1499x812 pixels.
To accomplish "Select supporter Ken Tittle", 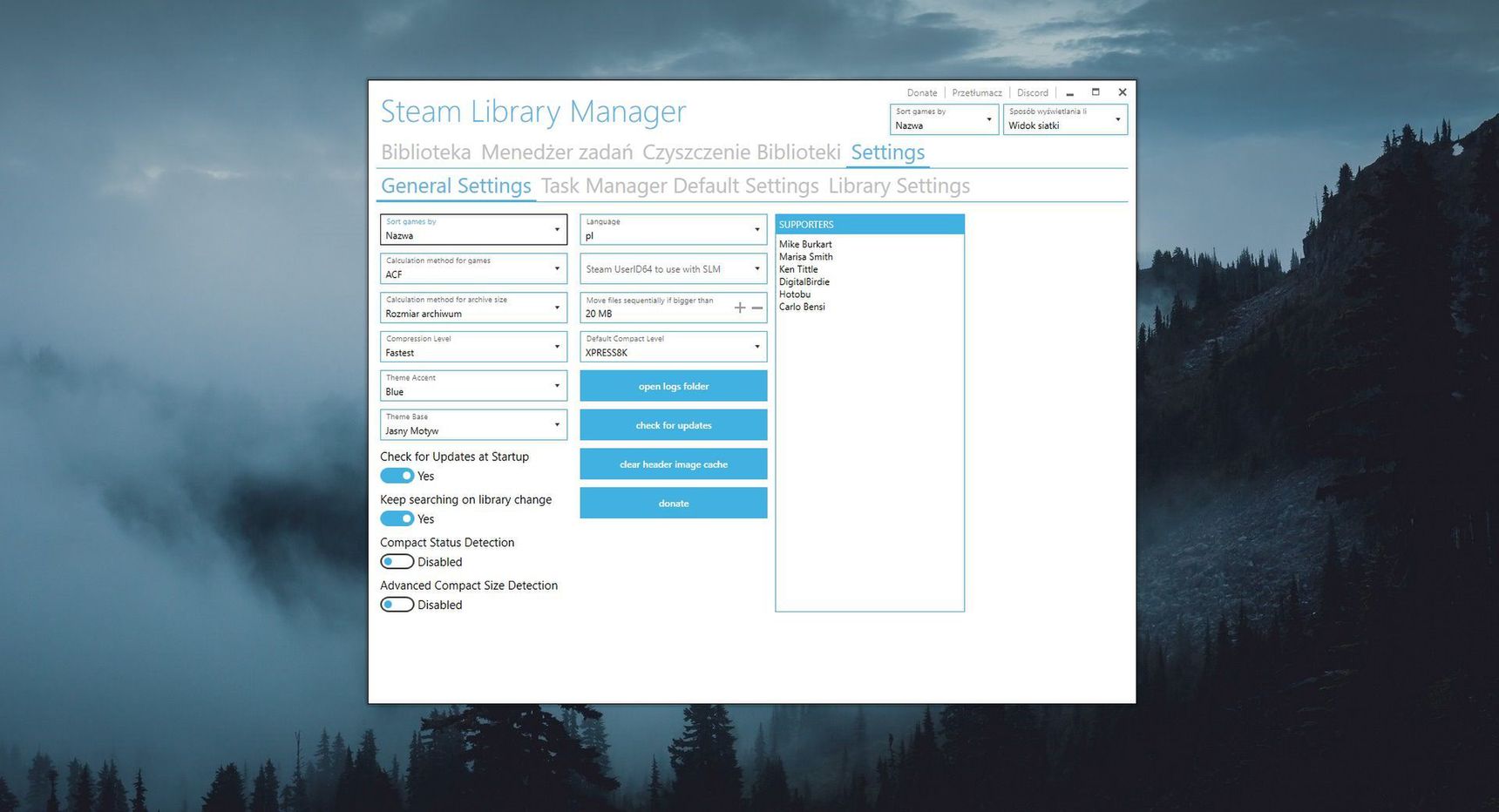I will click(x=798, y=269).
